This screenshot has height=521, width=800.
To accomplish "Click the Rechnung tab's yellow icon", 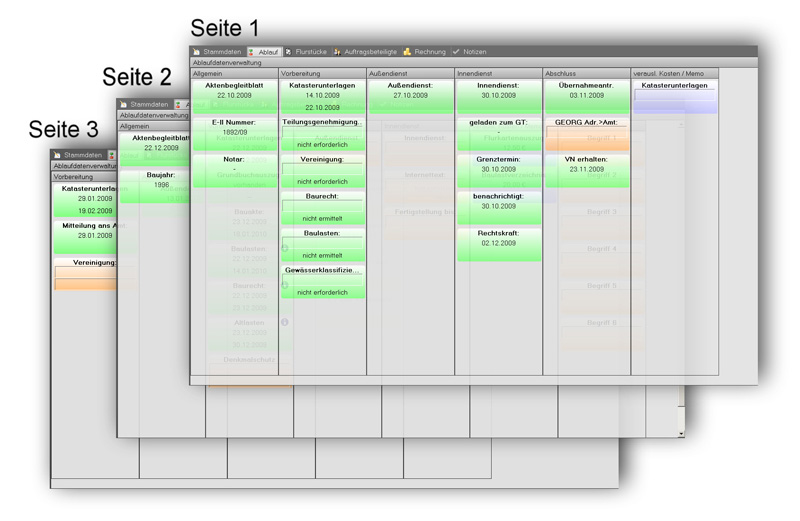I will pyautogui.click(x=408, y=52).
